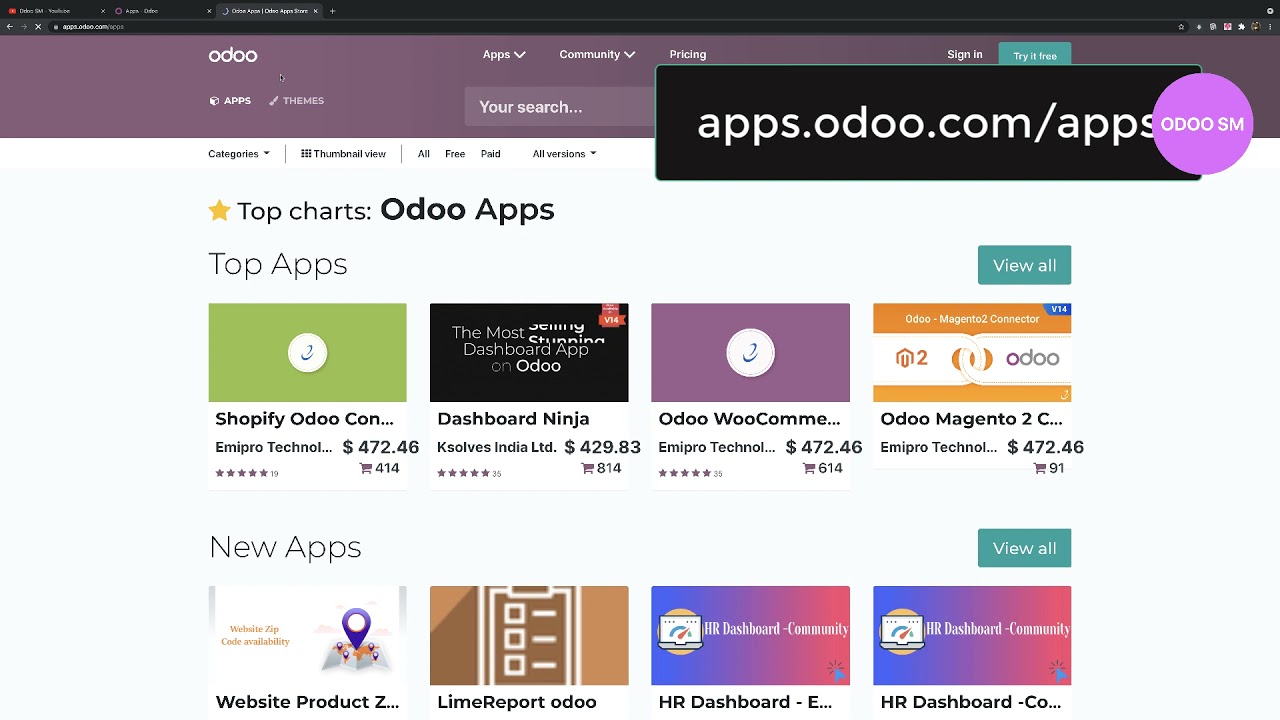Select the All price filter

pyautogui.click(x=424, y=154)
